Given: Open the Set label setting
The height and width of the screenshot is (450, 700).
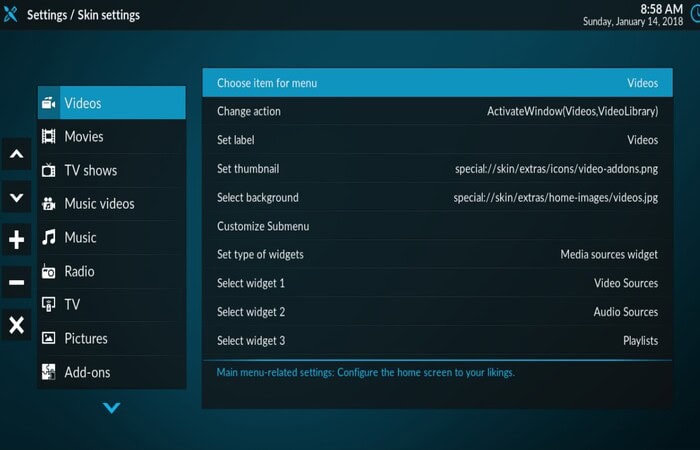Looking at the screenshot, I should 438,140.
